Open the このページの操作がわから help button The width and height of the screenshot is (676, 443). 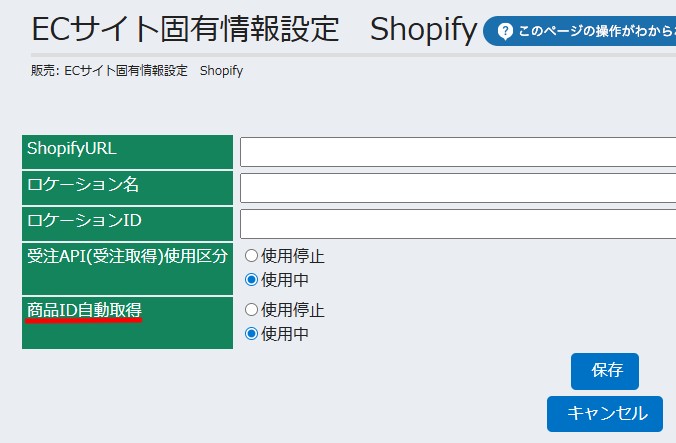[590, 31]
